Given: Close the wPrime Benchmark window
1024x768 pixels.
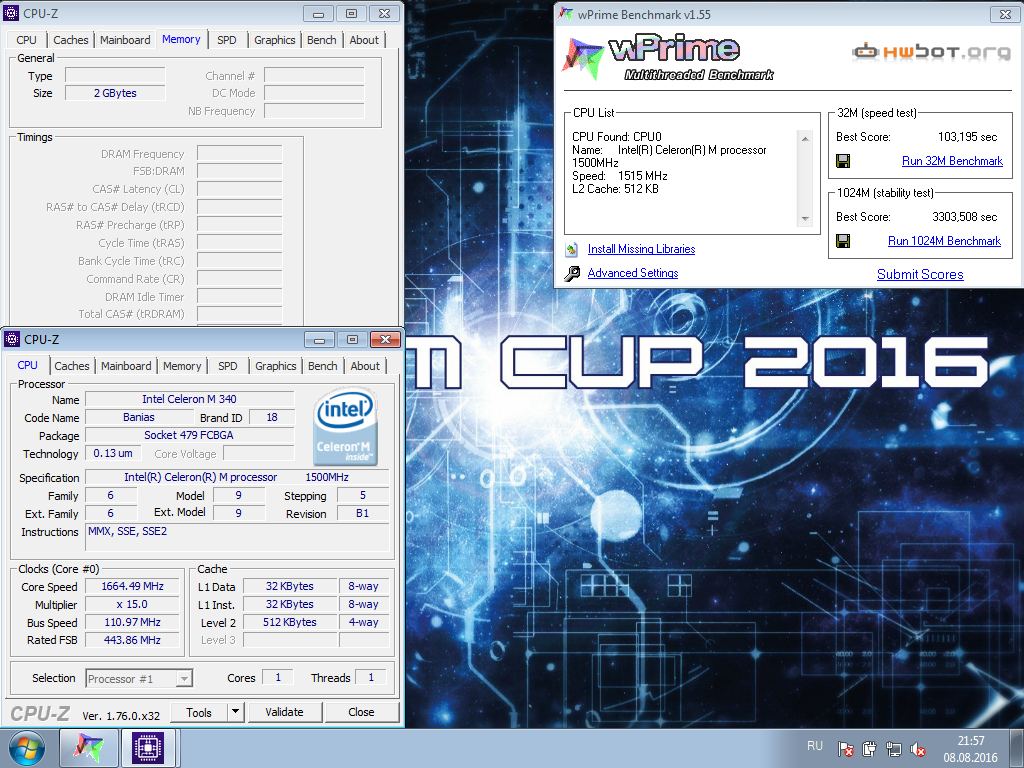Looking at the screenshot, I should click(x=1006, y=14).
